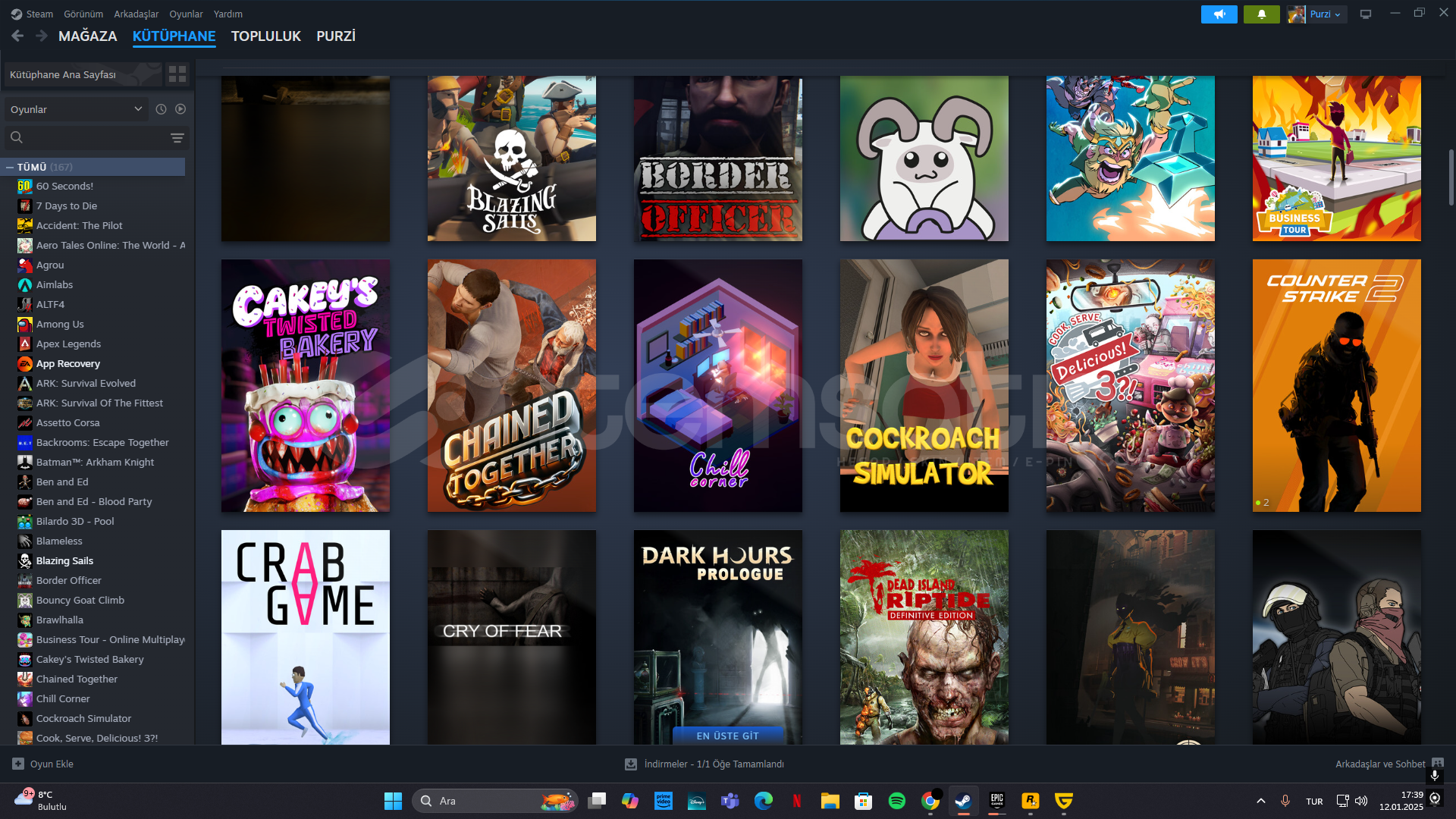Show hidden system tray icons chevron
This screenshot has width=1456, height=819.
click(x=1260, y=801)
